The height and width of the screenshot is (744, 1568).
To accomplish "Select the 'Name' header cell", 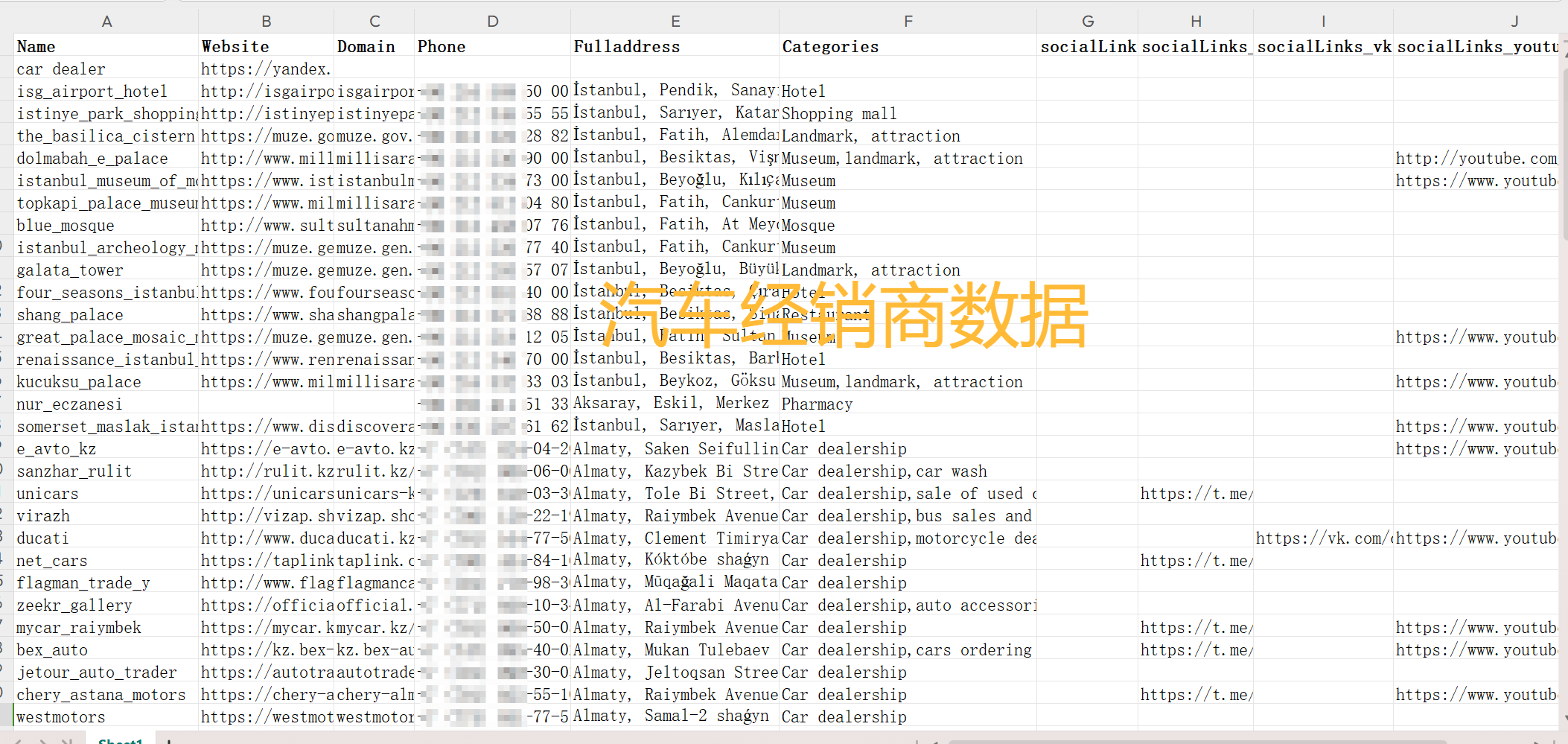I will point(106,46).
